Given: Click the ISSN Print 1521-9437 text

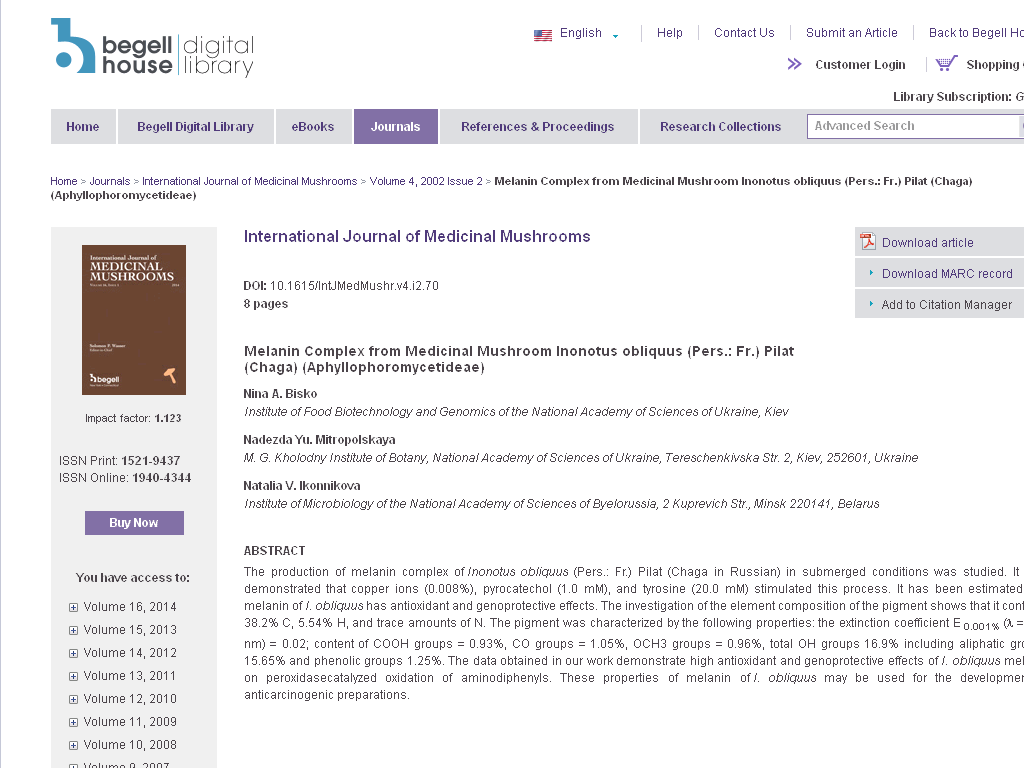Looking at the screenshot, I should [120, 460].
